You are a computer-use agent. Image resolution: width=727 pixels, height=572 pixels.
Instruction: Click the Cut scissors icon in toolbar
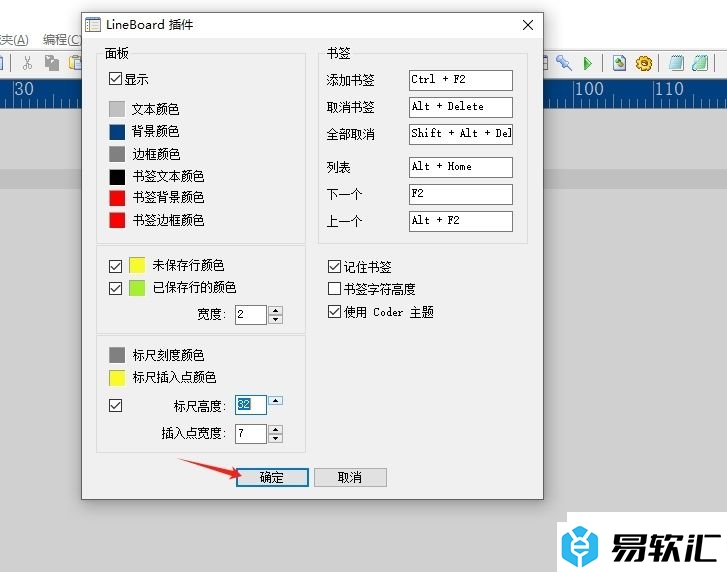(x=27, y=63)
